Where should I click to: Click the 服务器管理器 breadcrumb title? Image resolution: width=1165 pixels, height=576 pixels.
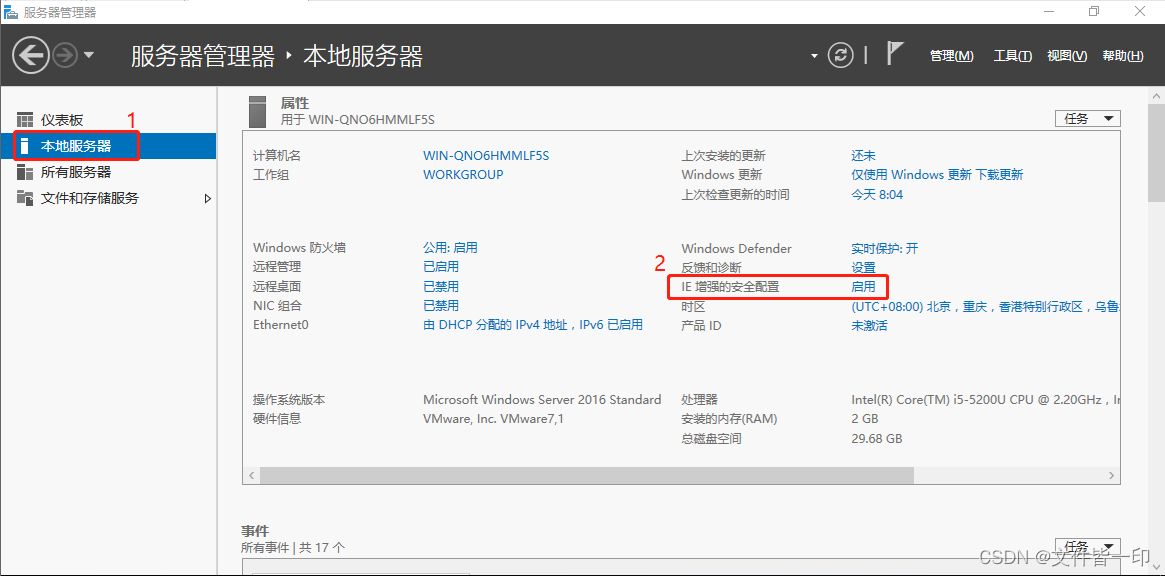(x=203, y=56)
